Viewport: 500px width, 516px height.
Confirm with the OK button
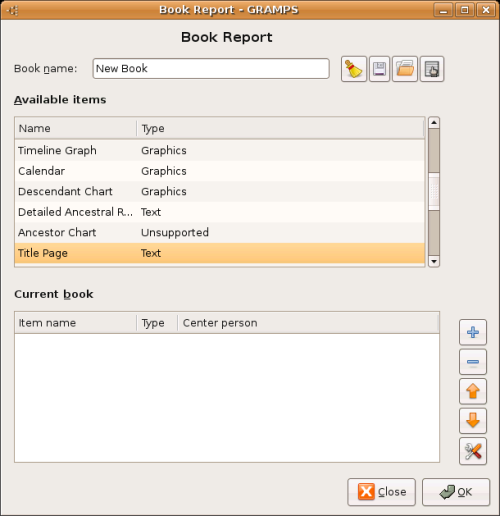[x=456, y=492]
